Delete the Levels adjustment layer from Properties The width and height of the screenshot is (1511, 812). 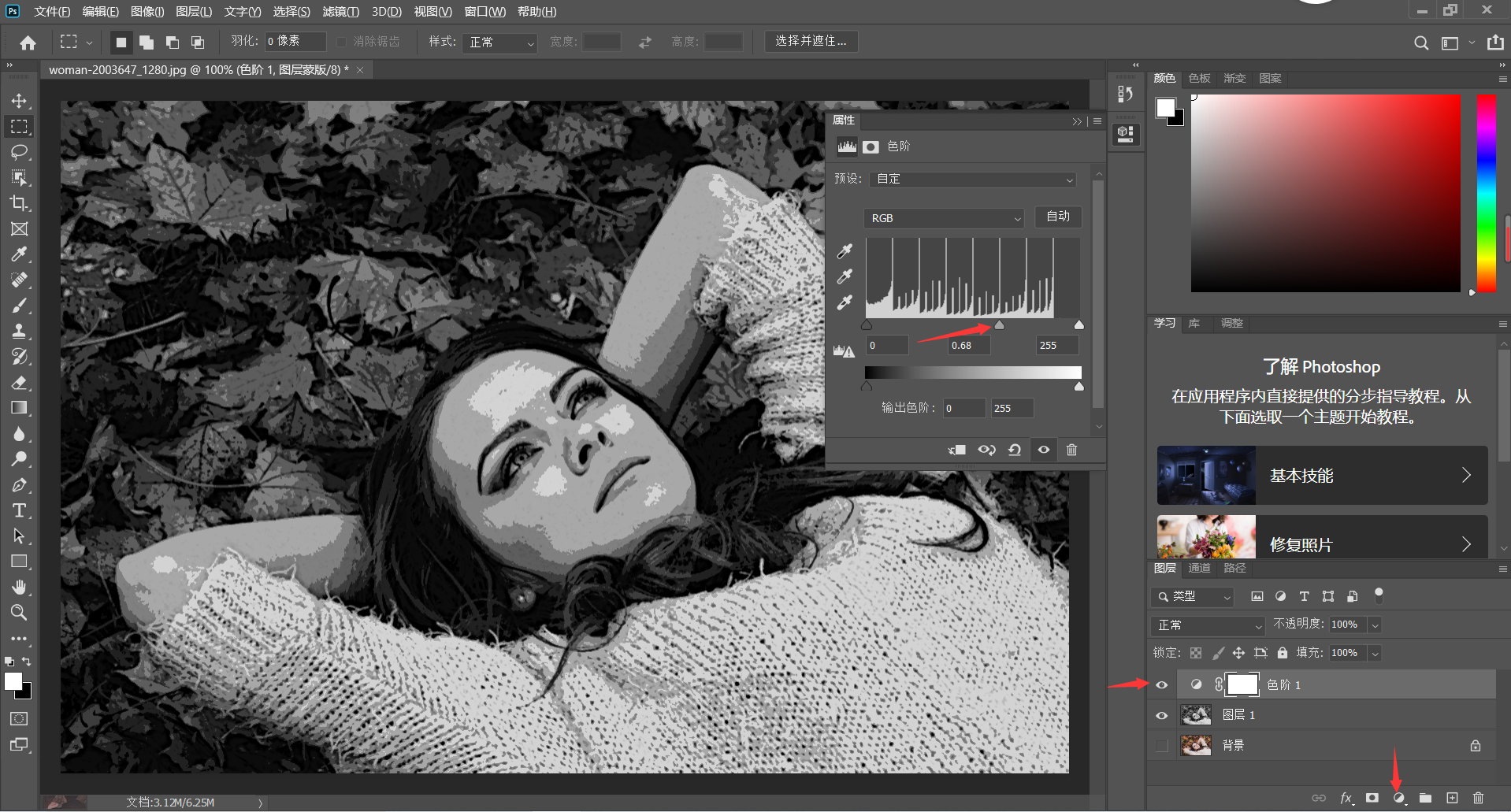pos(1071,450)
